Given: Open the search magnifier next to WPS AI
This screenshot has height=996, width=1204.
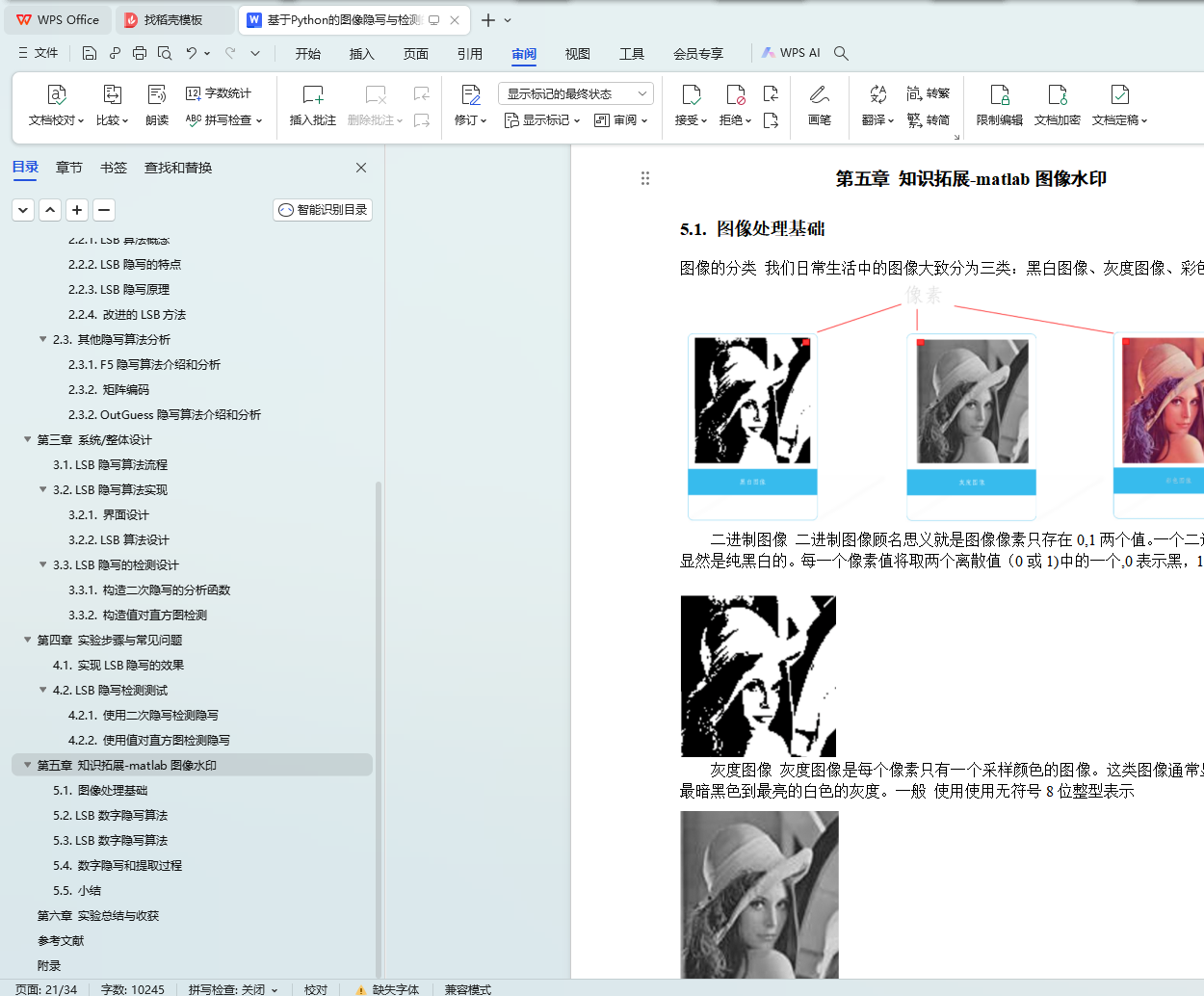Looking at the screenshot, I should click(x=841, y=53).
